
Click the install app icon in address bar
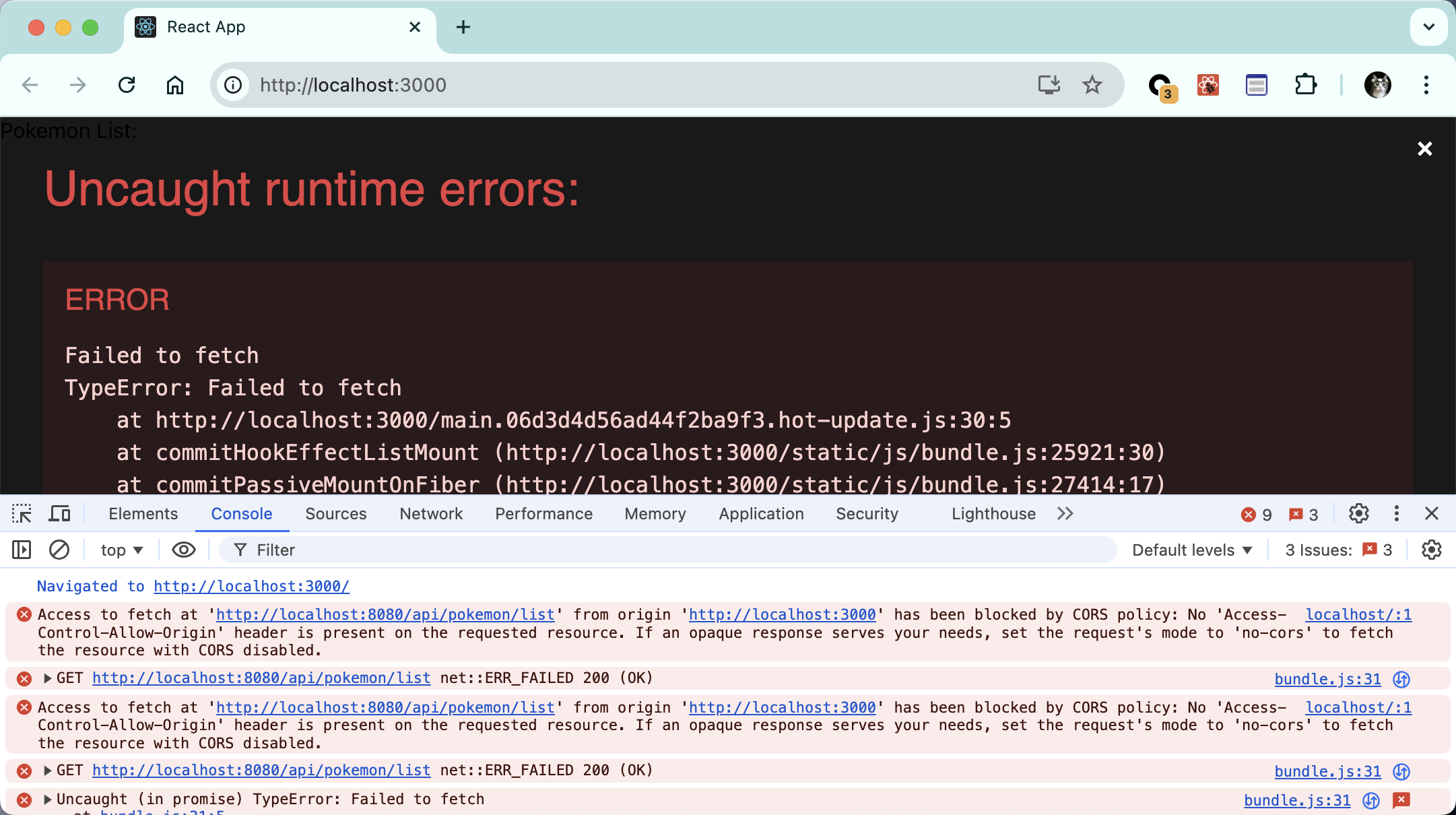click(x=1049, y=85)
